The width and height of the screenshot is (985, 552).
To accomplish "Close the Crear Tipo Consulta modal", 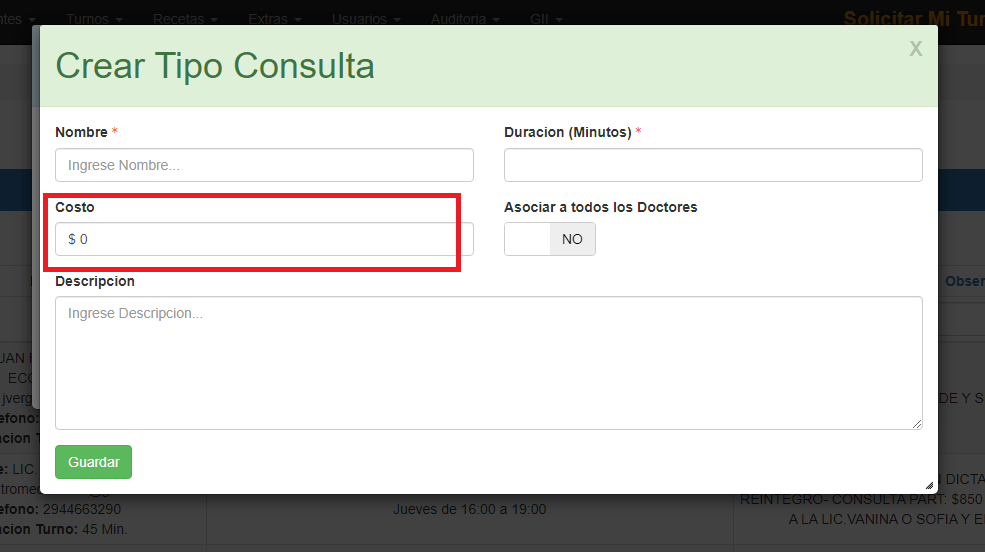I will pos(915,49).
